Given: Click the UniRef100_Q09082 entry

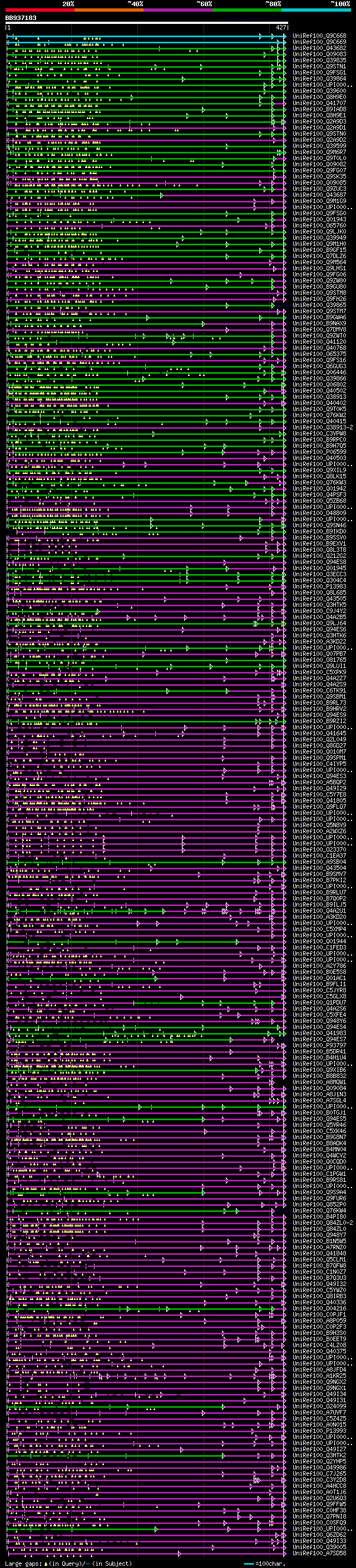Looking at the screenshot, I should click(x=319, y=164).
